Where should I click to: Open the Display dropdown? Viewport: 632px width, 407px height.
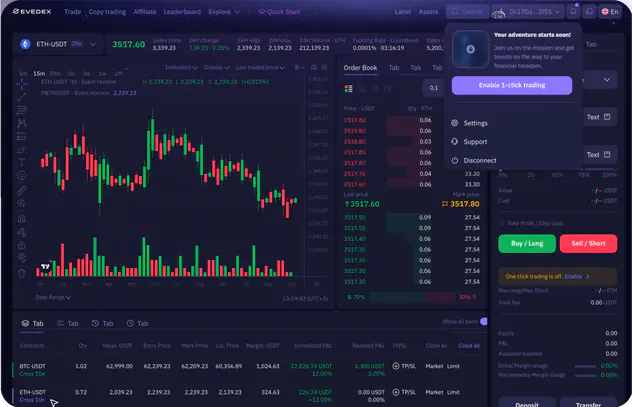pyautogui.click(x=216, y=67)
